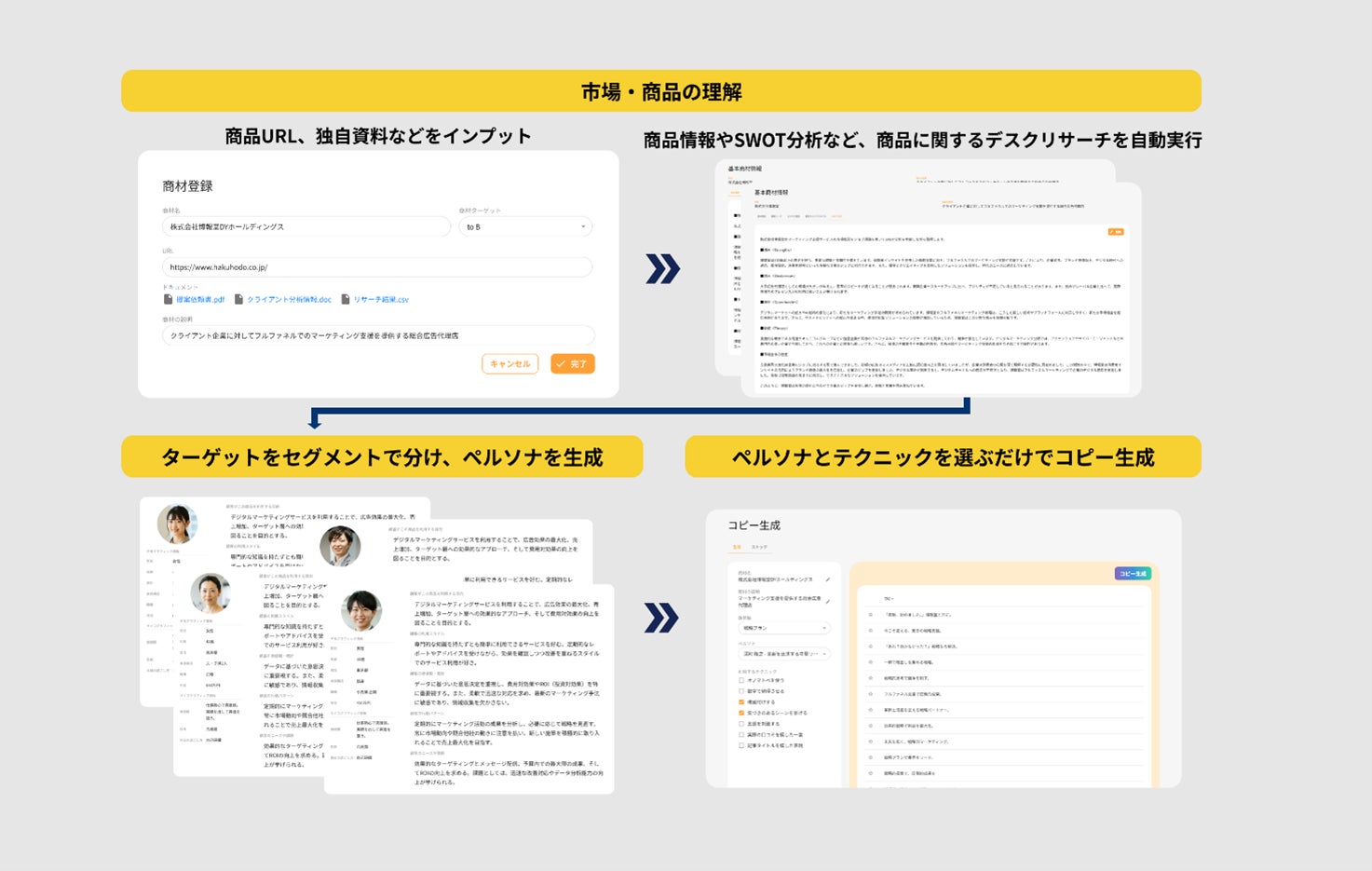Click the 市場・商品の理解 heading
The width and height of the screenshot is (1372, 871).
(661, 91)
